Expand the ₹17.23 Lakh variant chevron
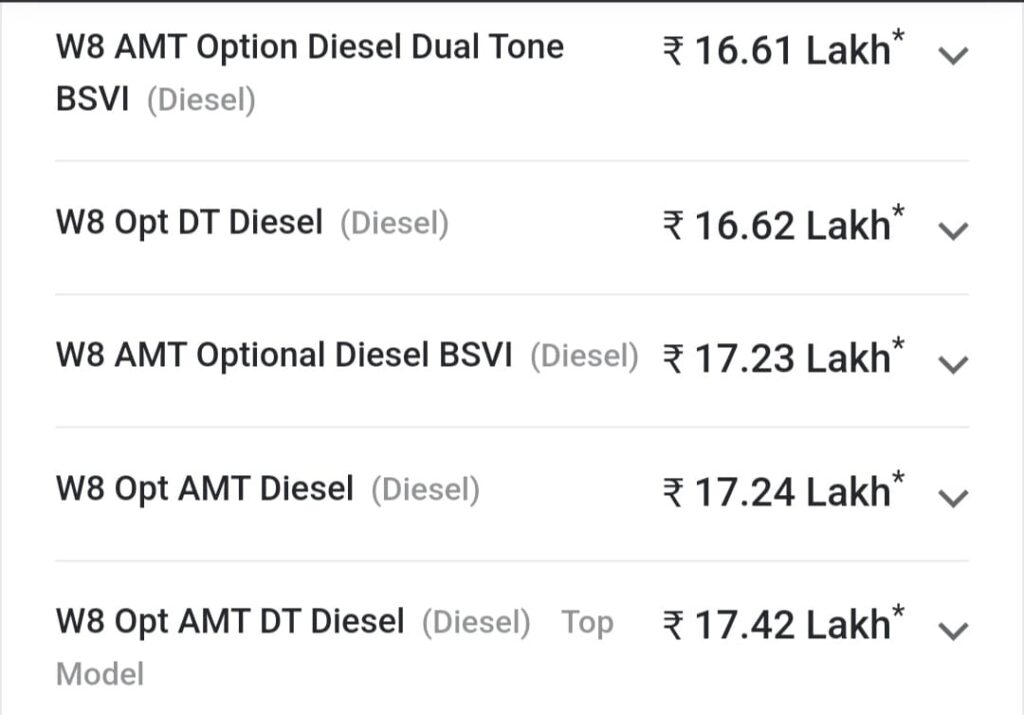Viewport: 1024px width, 715px height. (954, 364)
